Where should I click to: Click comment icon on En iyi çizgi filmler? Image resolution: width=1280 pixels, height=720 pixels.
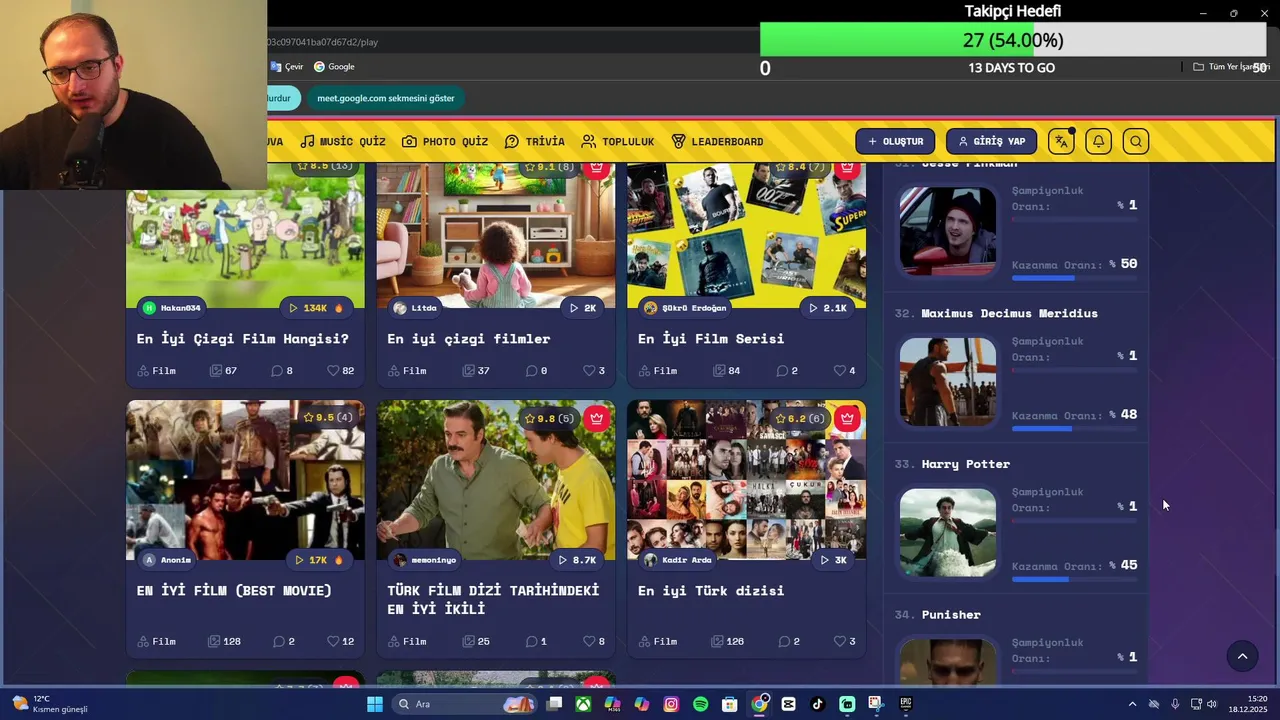(531, 371)
